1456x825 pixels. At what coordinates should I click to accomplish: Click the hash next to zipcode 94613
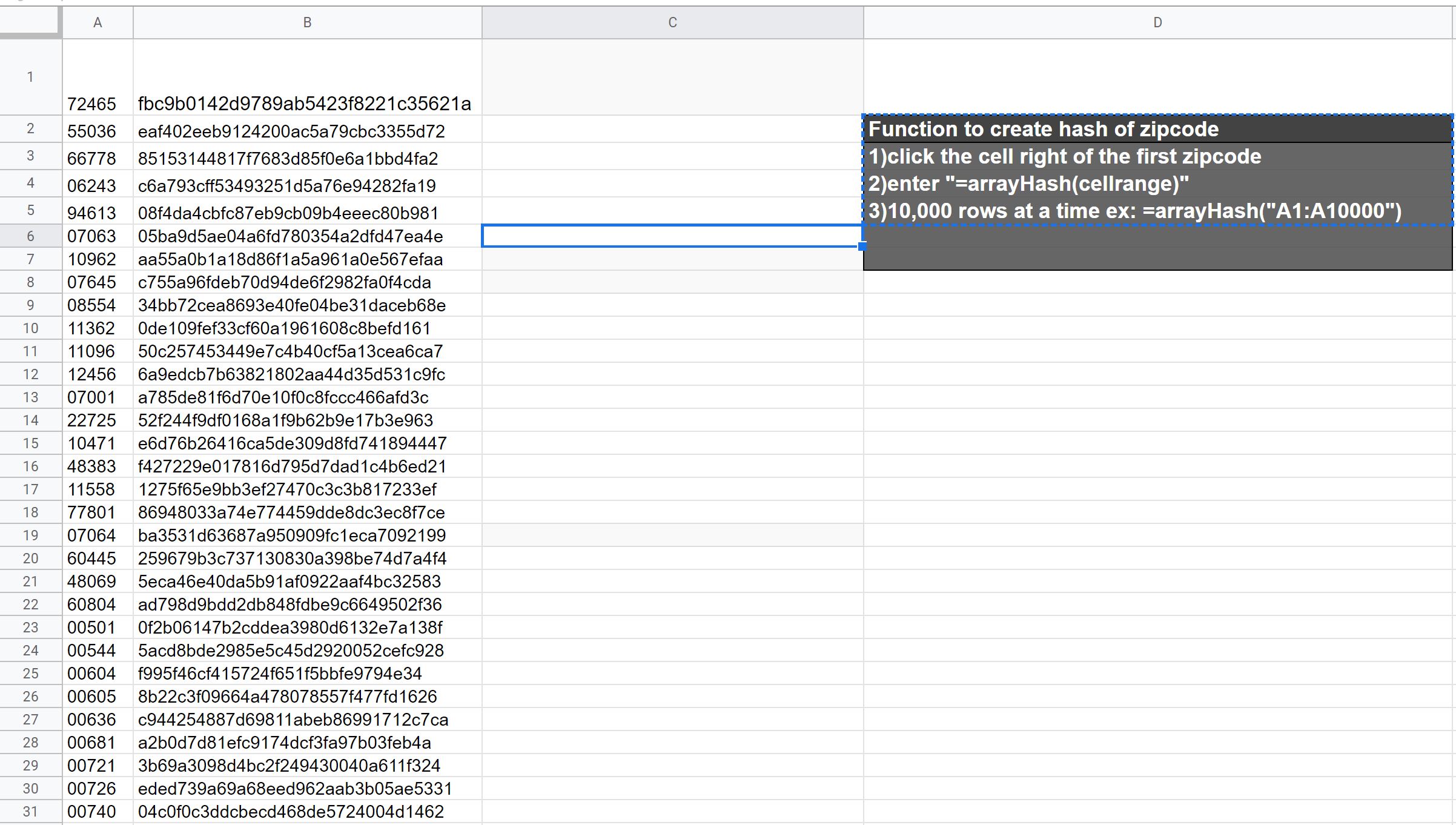pyautogui.click(x=291, y=213)
